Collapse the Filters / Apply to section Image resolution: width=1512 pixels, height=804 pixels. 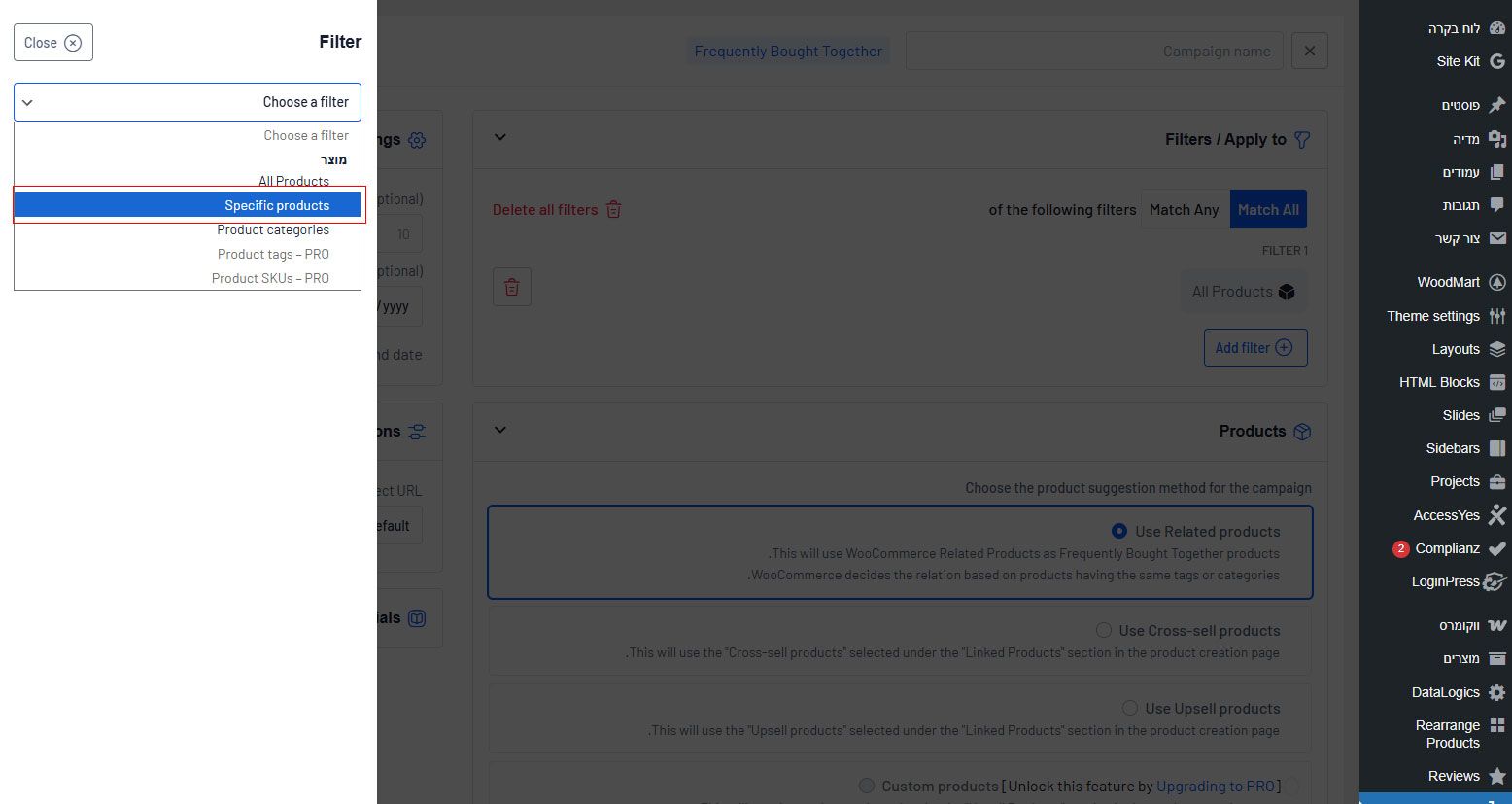pos(500,138)
